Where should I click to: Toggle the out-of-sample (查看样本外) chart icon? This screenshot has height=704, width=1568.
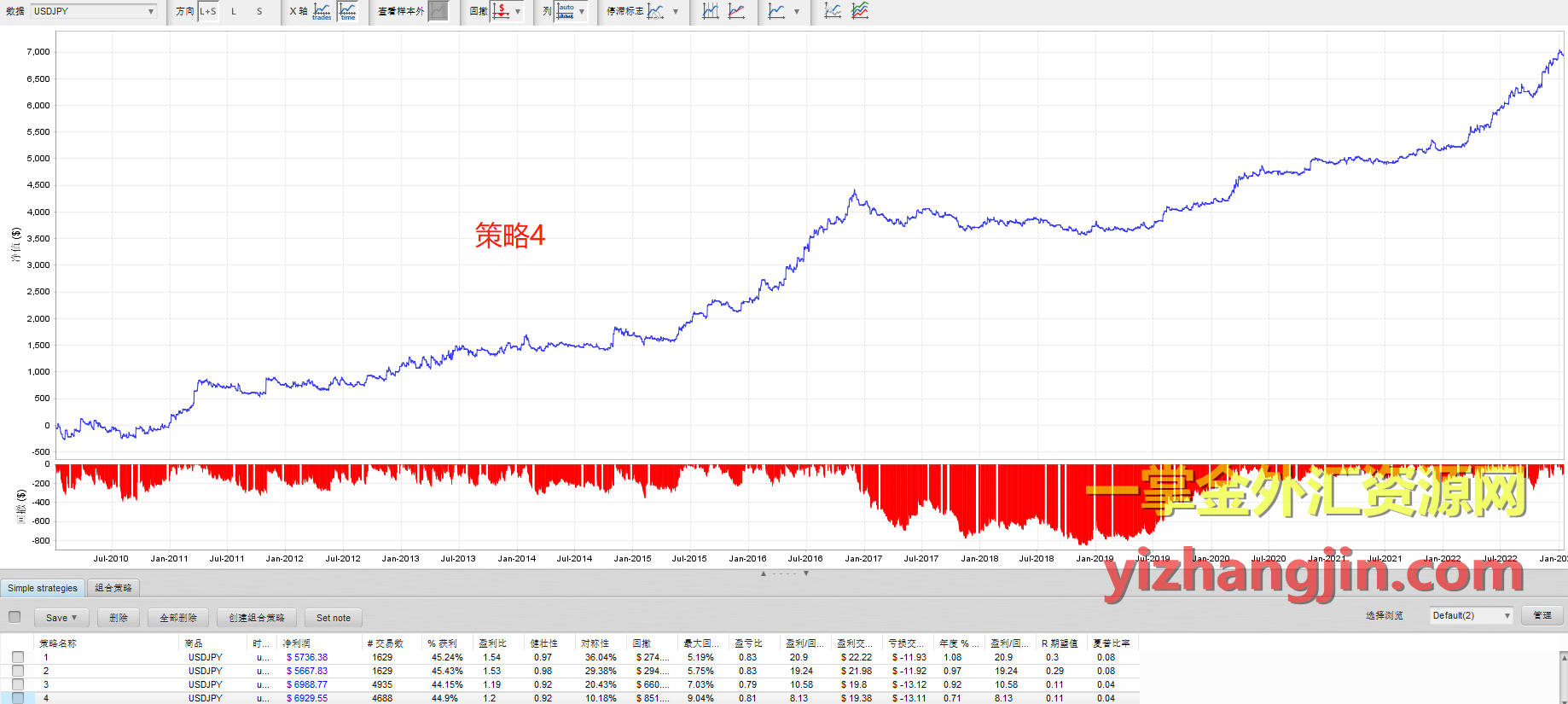438,11
